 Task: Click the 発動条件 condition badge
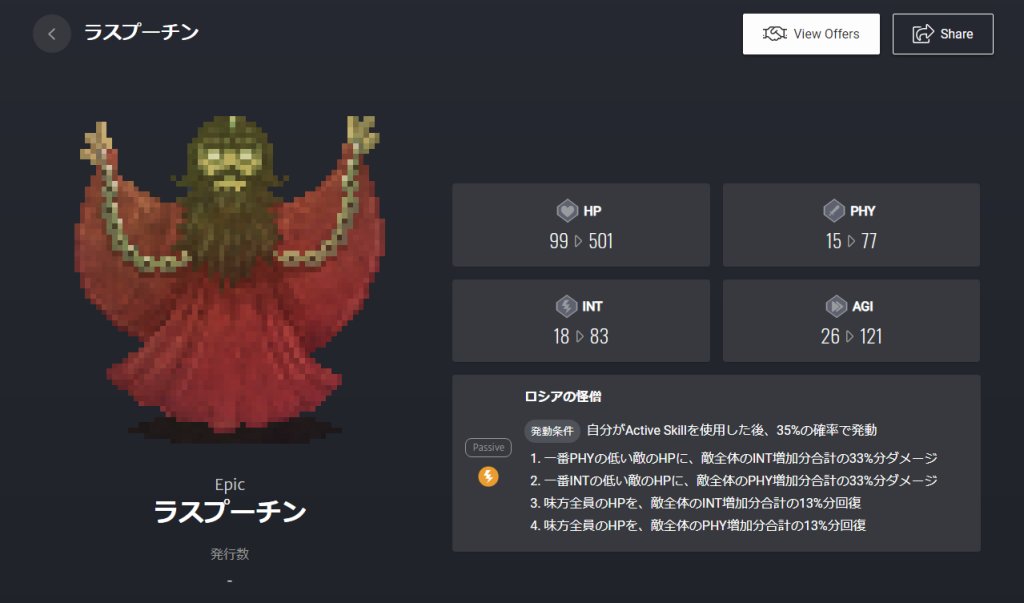tap(552, 431)
